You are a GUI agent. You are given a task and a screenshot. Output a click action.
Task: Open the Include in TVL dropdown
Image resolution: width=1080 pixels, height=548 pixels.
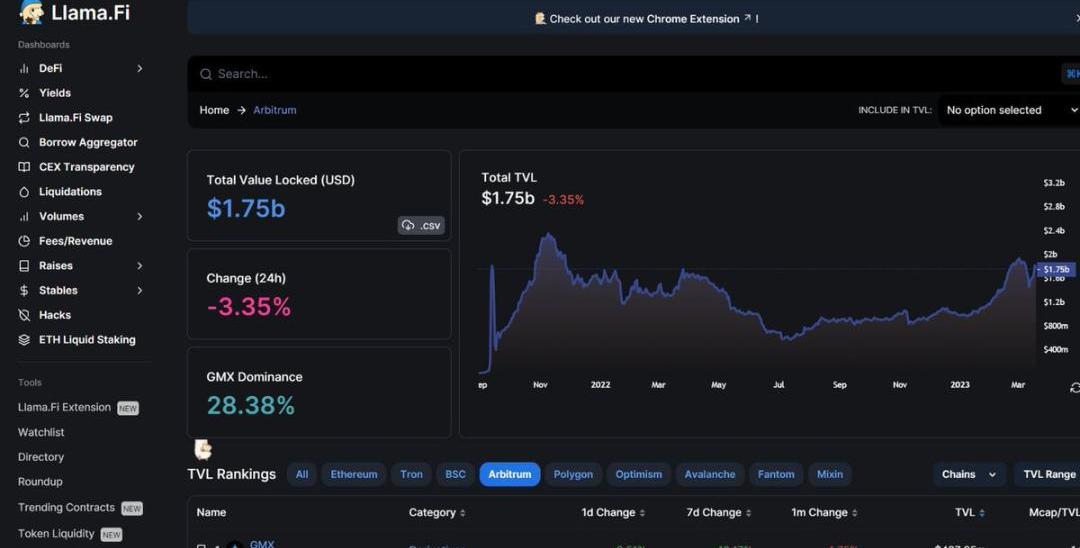[x=1010, y=110]
